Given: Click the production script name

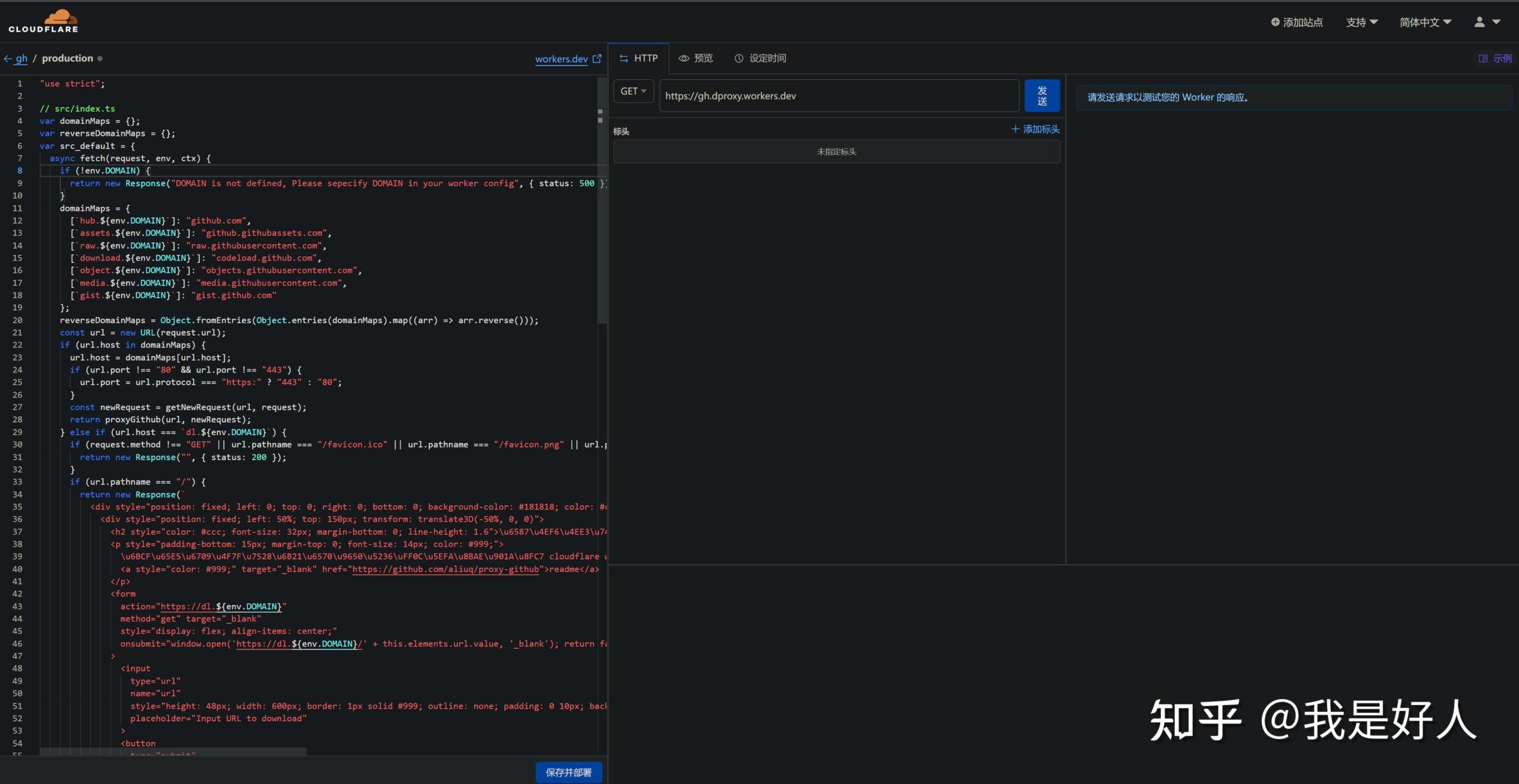Looking at the screenshot, I should coord(68,58).
